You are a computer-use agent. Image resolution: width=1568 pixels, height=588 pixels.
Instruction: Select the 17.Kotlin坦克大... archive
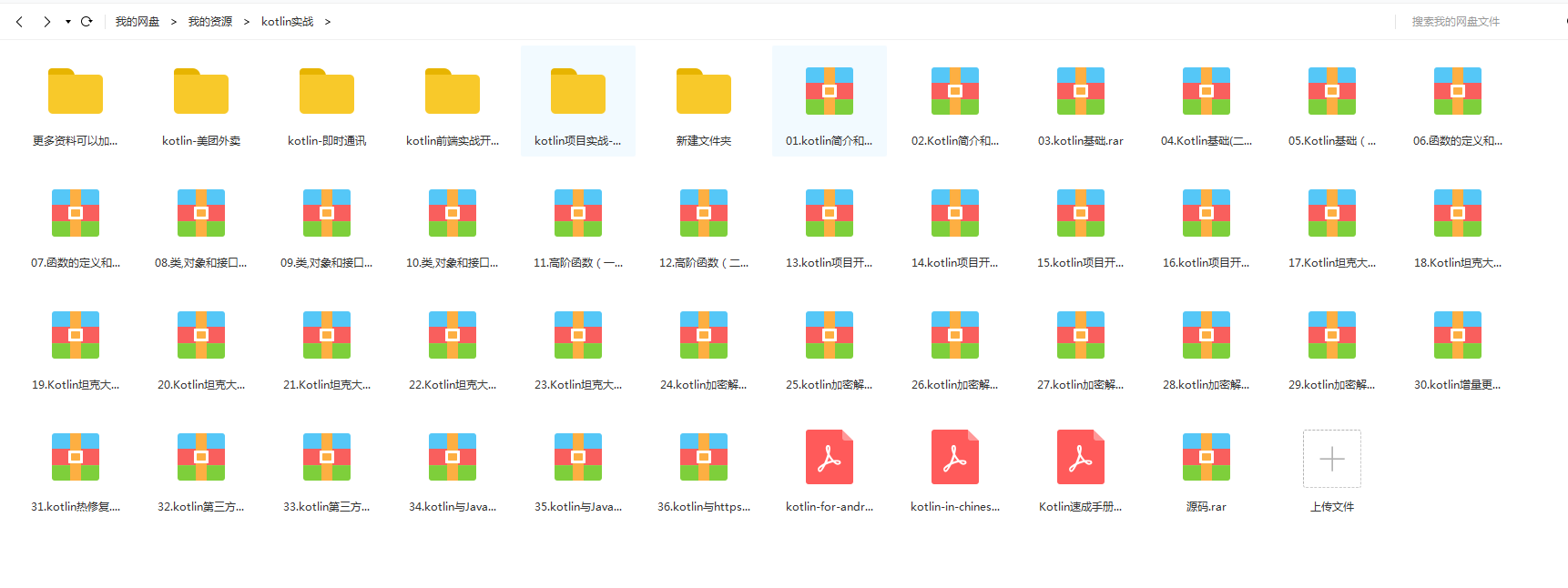point(1332,213)
